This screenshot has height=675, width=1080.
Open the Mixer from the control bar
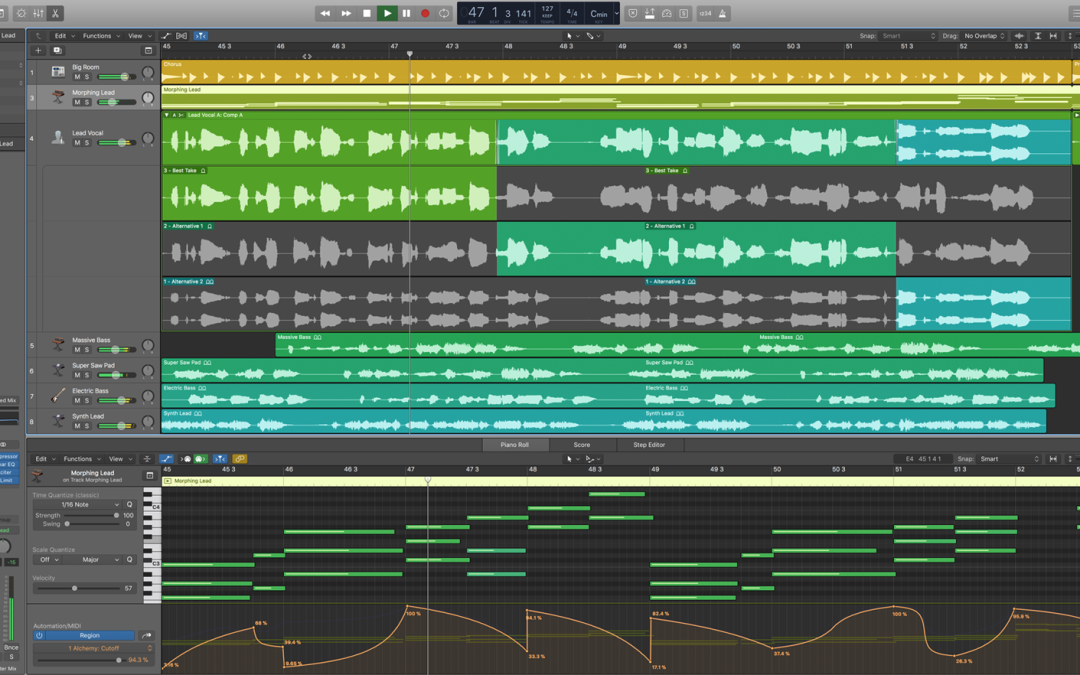point(39,13)
